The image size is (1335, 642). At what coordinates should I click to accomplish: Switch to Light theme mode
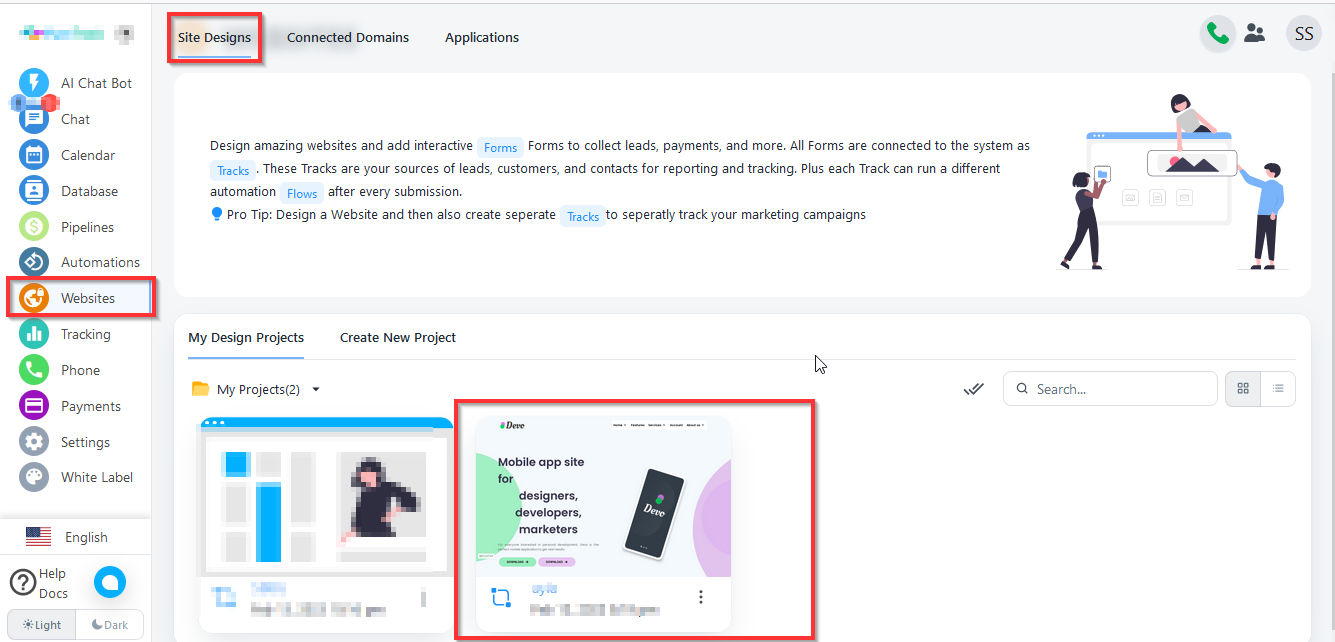click(42, 625)
